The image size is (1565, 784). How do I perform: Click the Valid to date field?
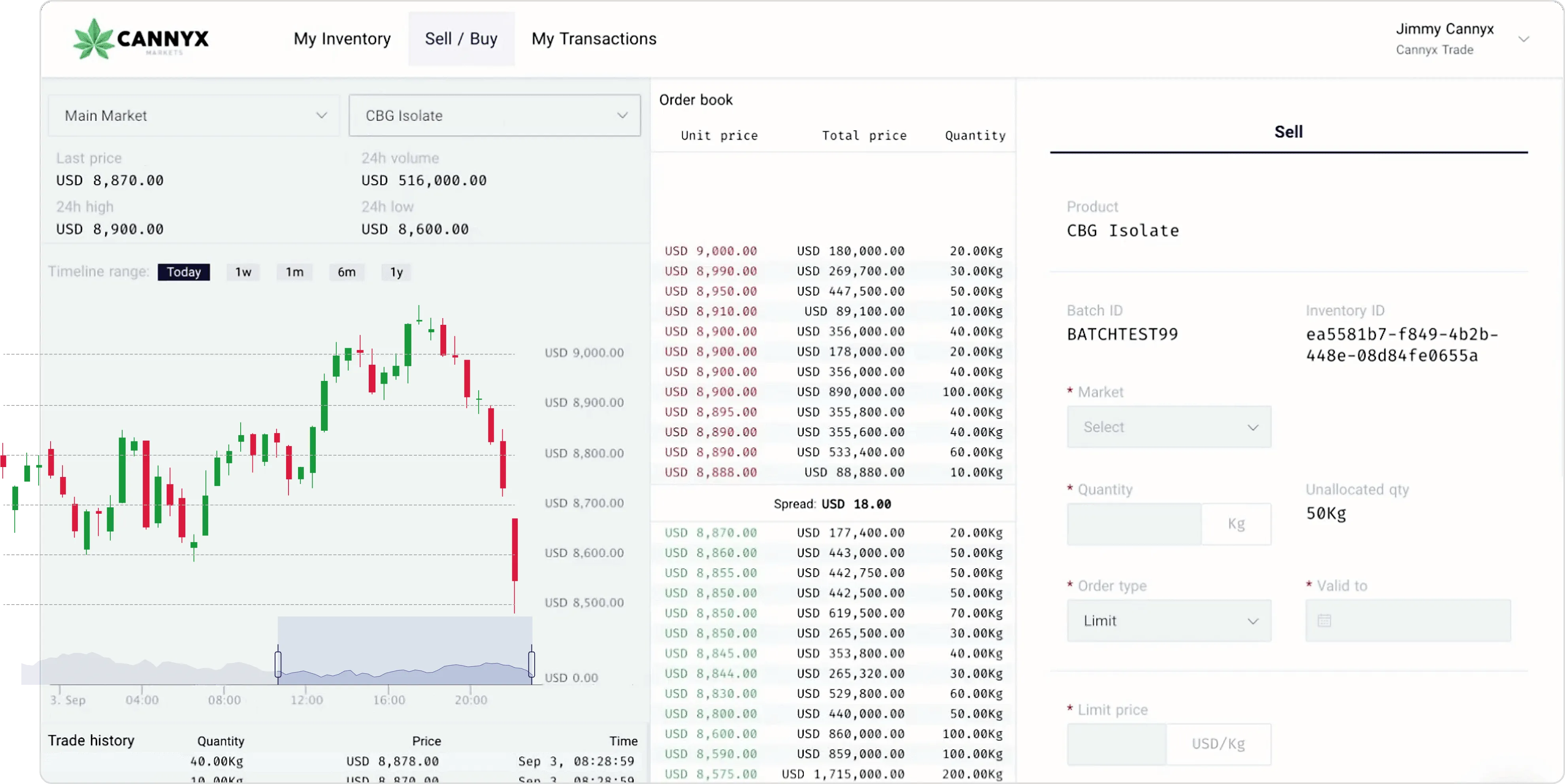1408,621
